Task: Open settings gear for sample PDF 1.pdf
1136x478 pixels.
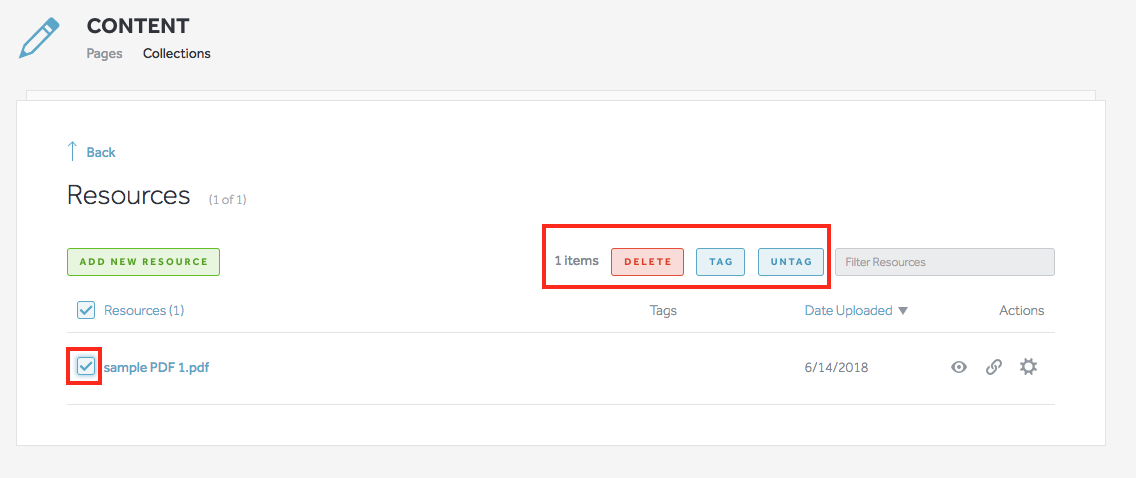Action: pos(1028,367)
